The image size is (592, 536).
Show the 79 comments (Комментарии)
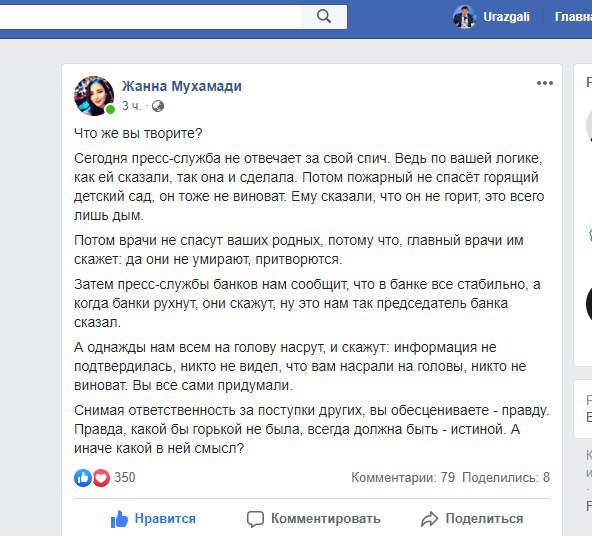coord(403,477)
